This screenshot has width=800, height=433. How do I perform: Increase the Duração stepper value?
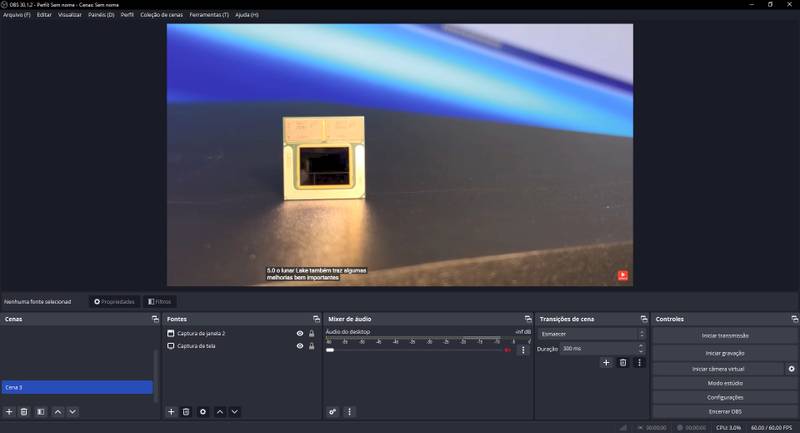pyautogui.click(x=641, y=346)
